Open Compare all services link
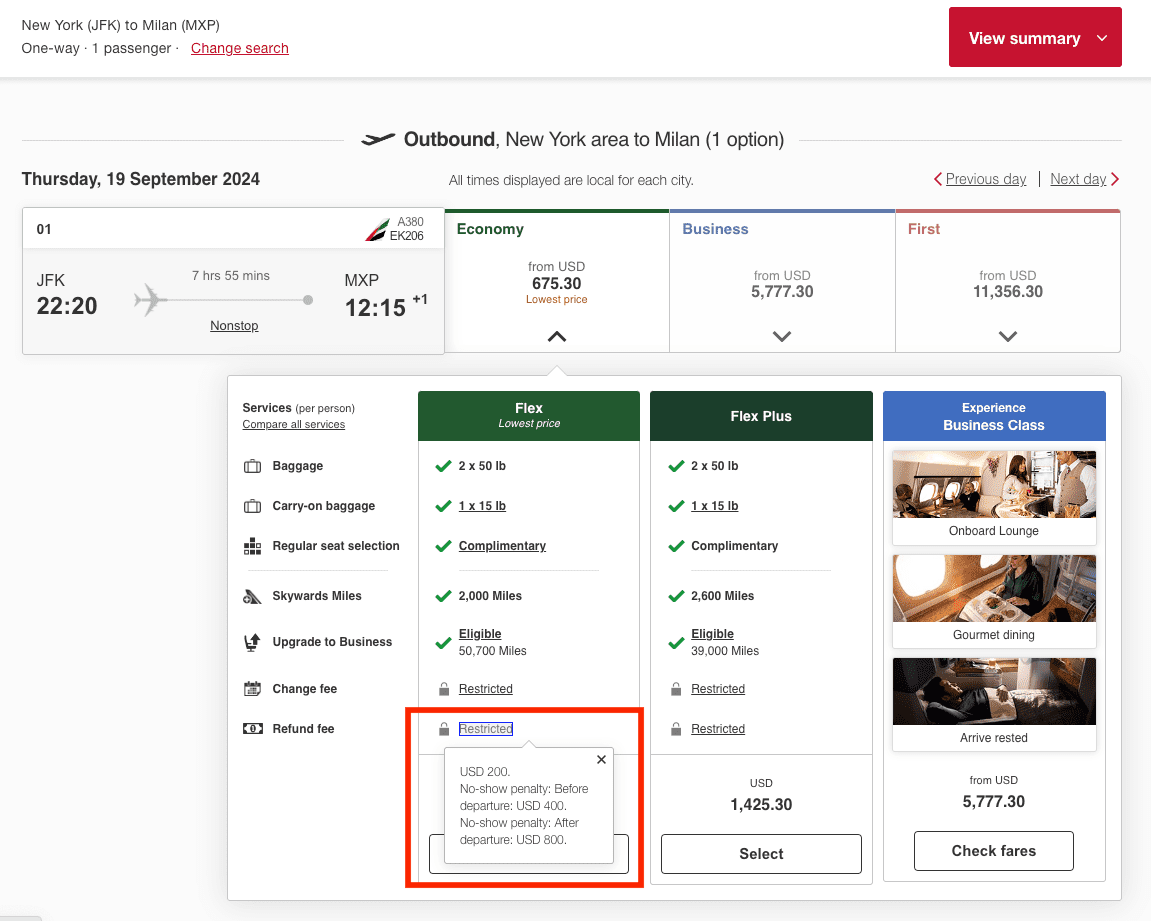The image size is (1151, 921). [293, 424]
